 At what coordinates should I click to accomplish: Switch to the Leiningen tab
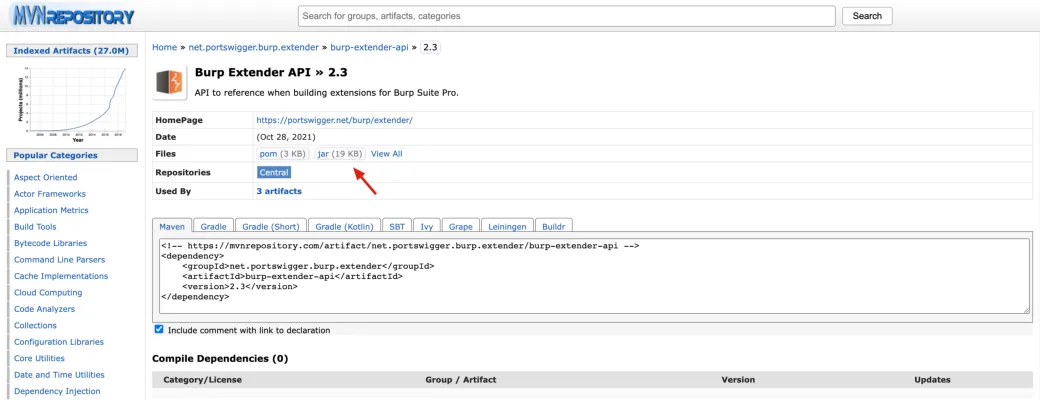507,226
